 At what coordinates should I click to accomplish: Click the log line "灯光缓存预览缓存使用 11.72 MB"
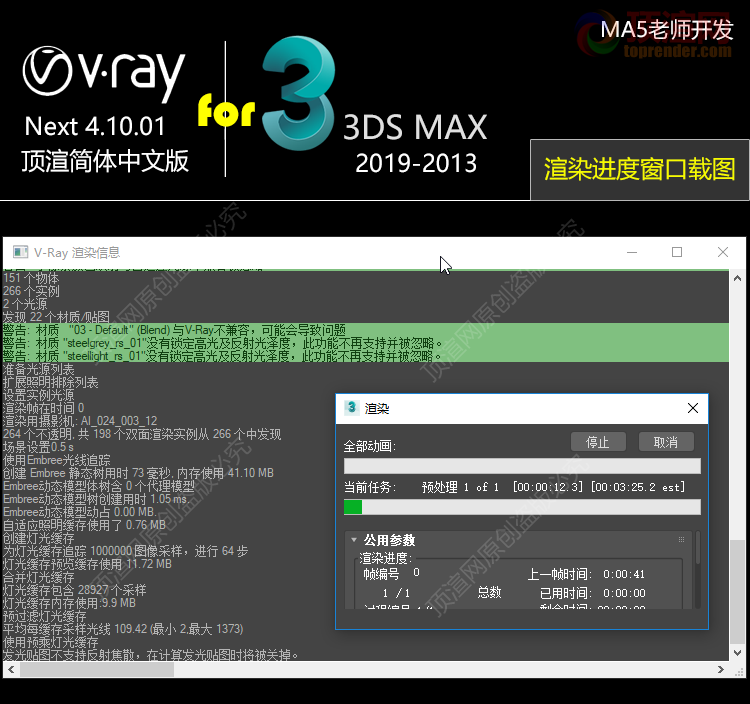pos(87,564)
